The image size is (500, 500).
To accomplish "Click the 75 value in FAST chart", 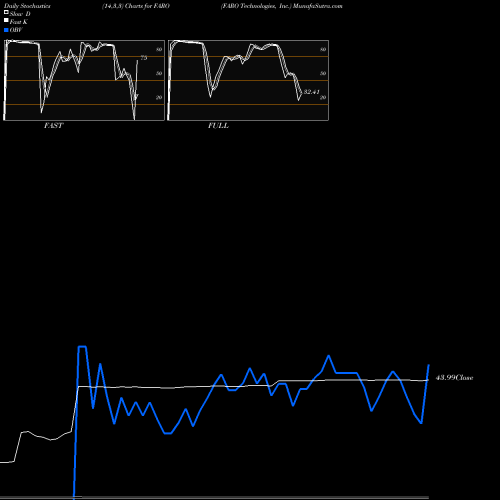I will coord(144,58).
